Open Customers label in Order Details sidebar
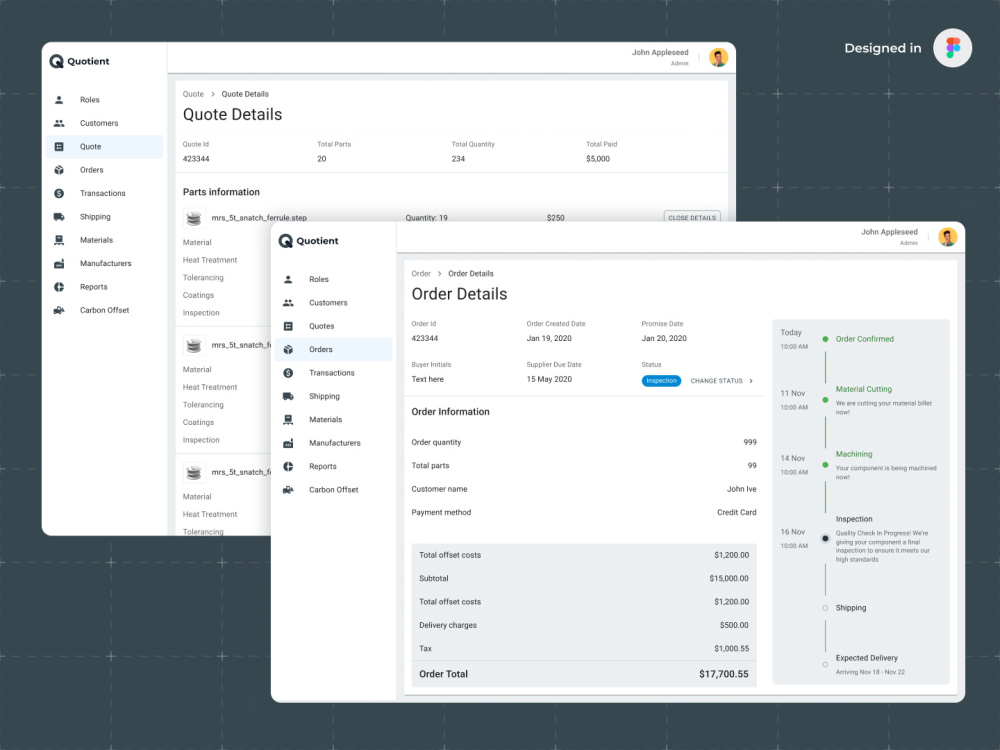1000x750 pixels. 328,303
